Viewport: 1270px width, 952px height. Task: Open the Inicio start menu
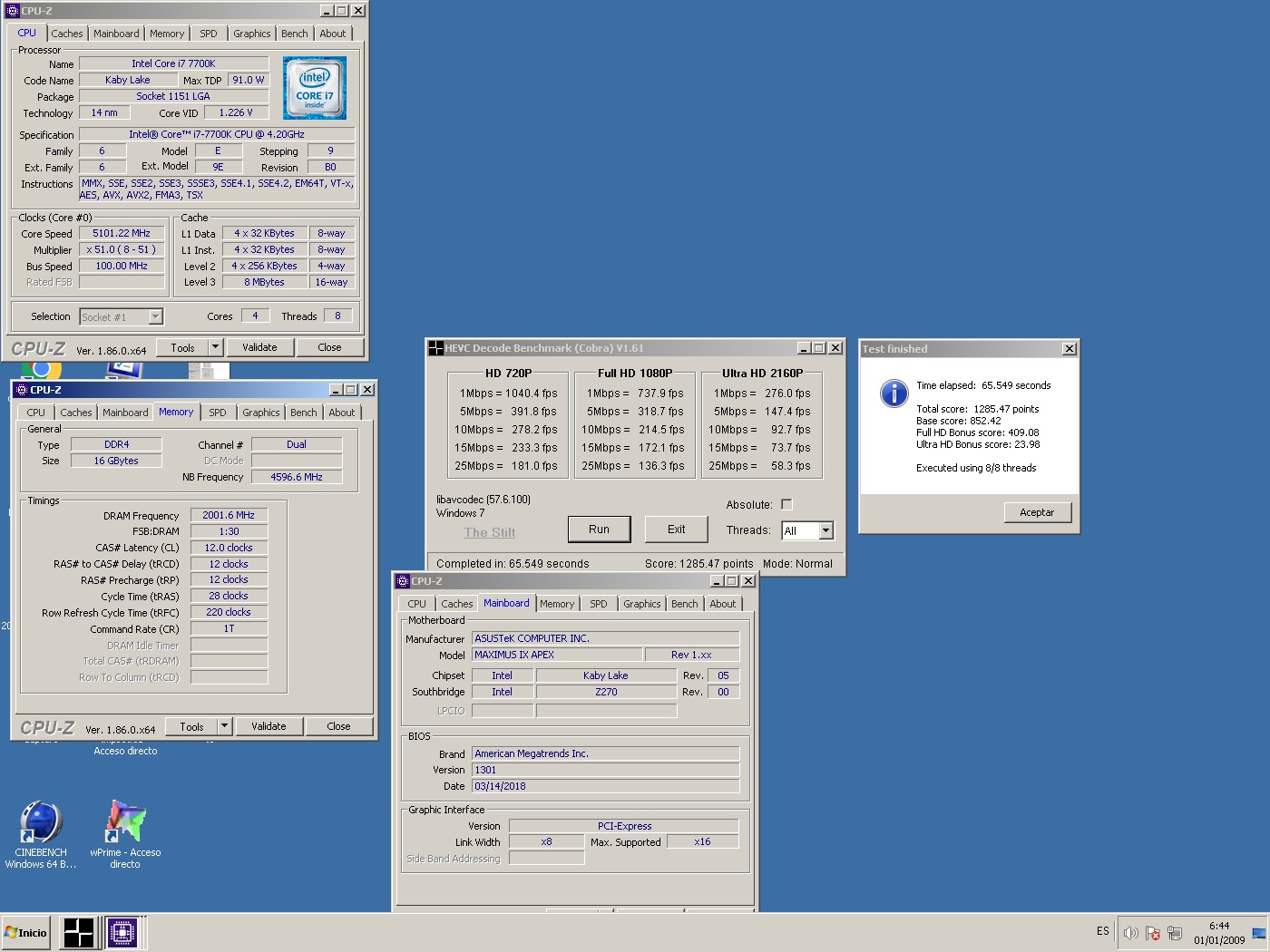[x=26, y=932]
